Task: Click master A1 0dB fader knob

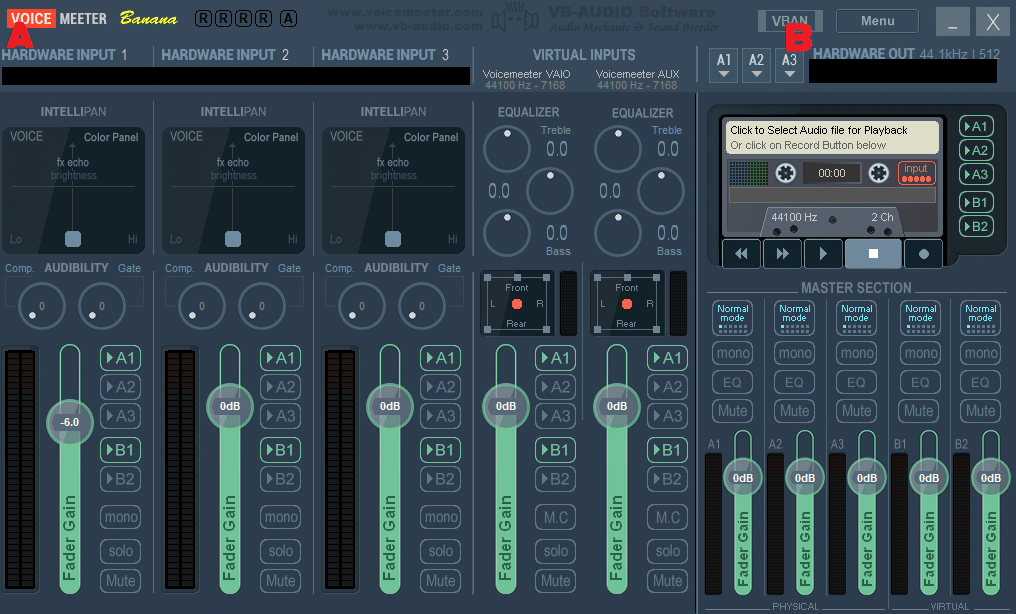Action: (743, 478)
